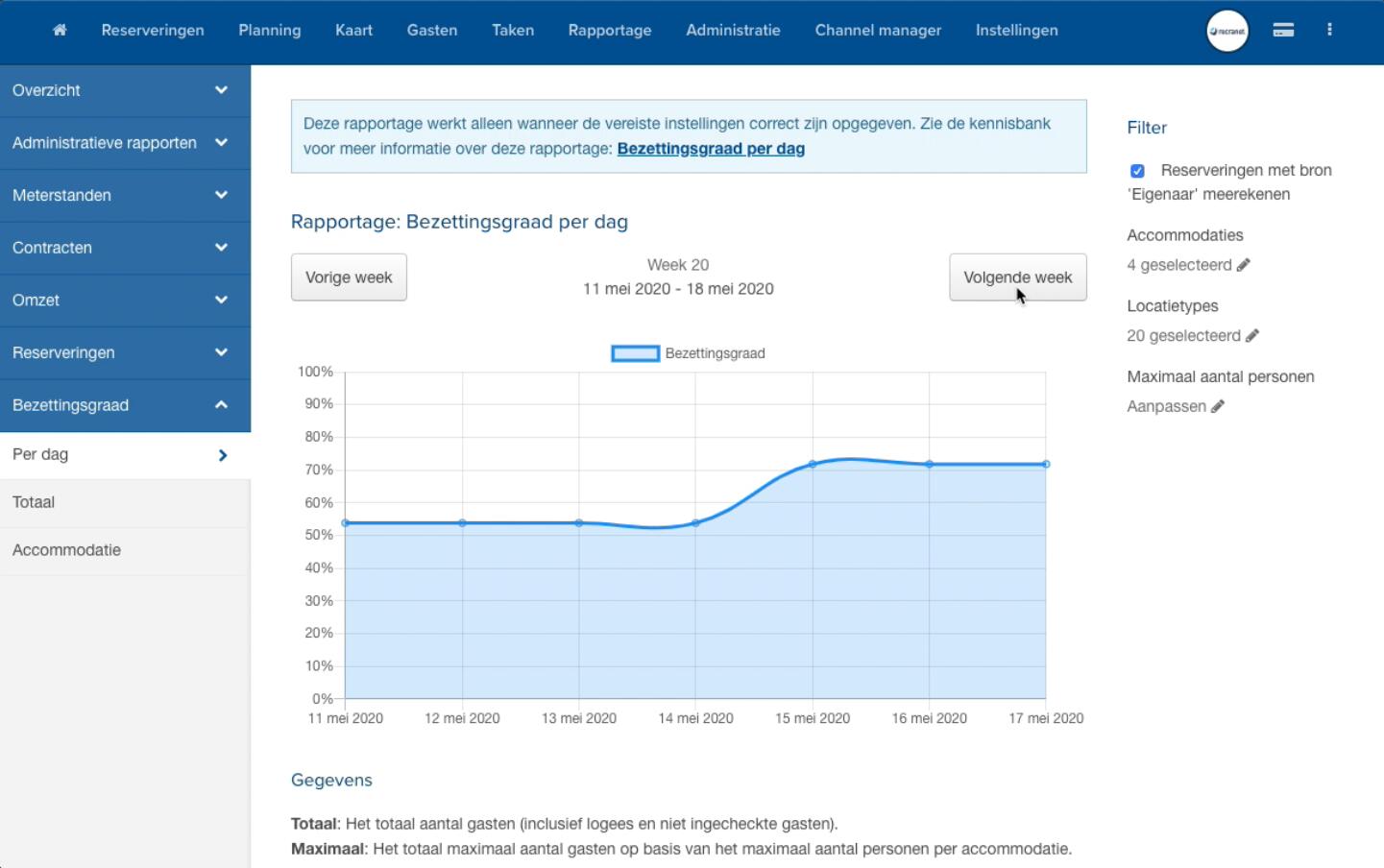Click the arrow icon on Per dag

223,455
